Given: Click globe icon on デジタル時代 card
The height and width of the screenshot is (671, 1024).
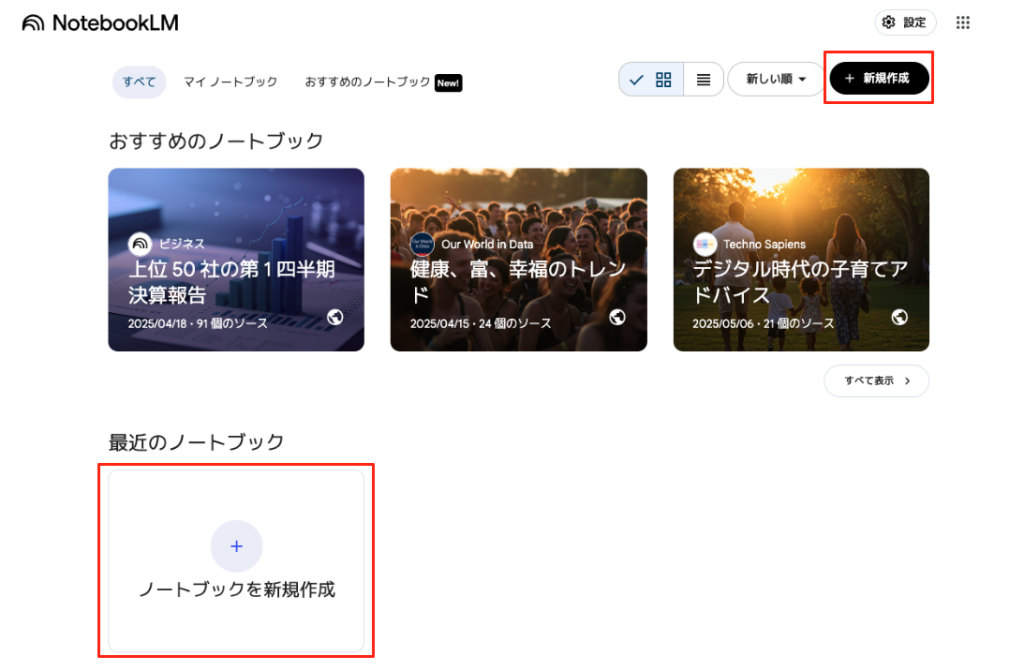Looking at the screenshot, I should (x=899, y=317).
